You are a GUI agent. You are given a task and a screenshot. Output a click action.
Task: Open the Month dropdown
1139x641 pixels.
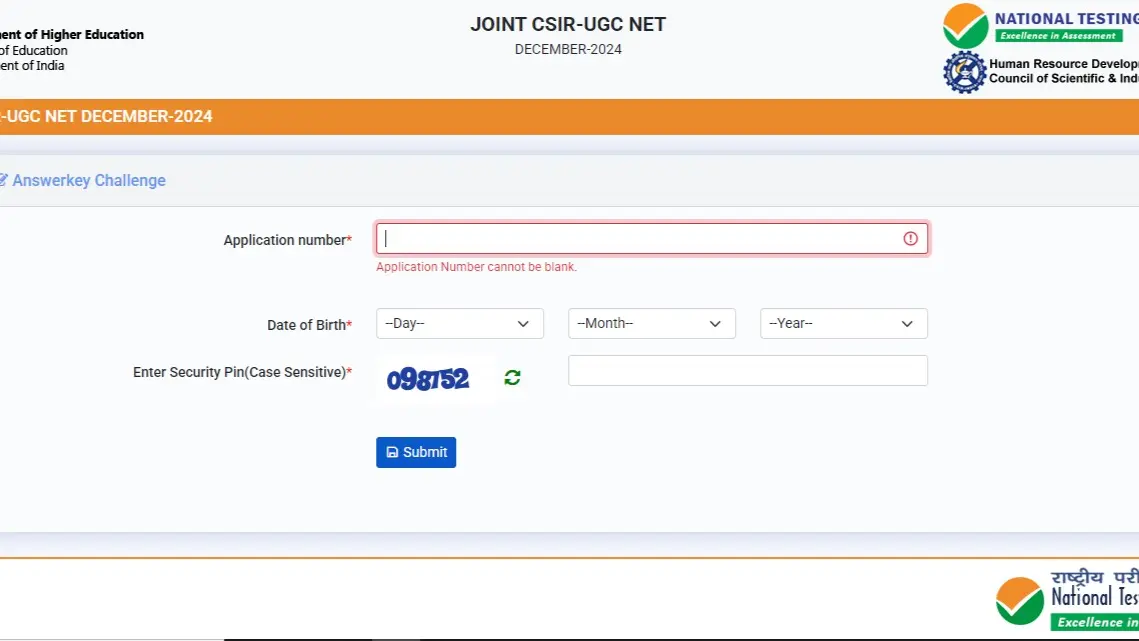(651, 323)
